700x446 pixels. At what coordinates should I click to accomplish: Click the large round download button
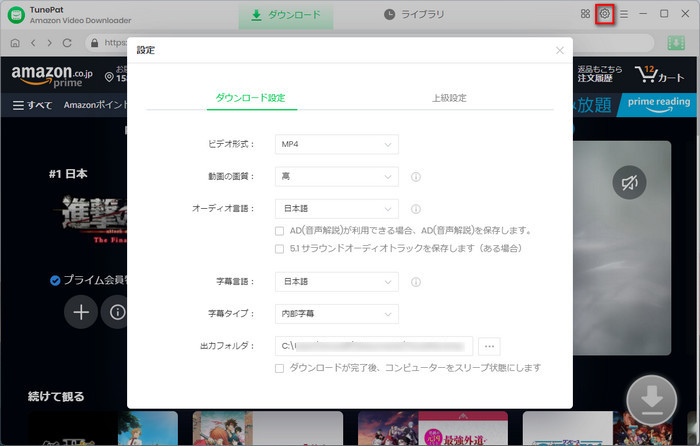(652, 400)
